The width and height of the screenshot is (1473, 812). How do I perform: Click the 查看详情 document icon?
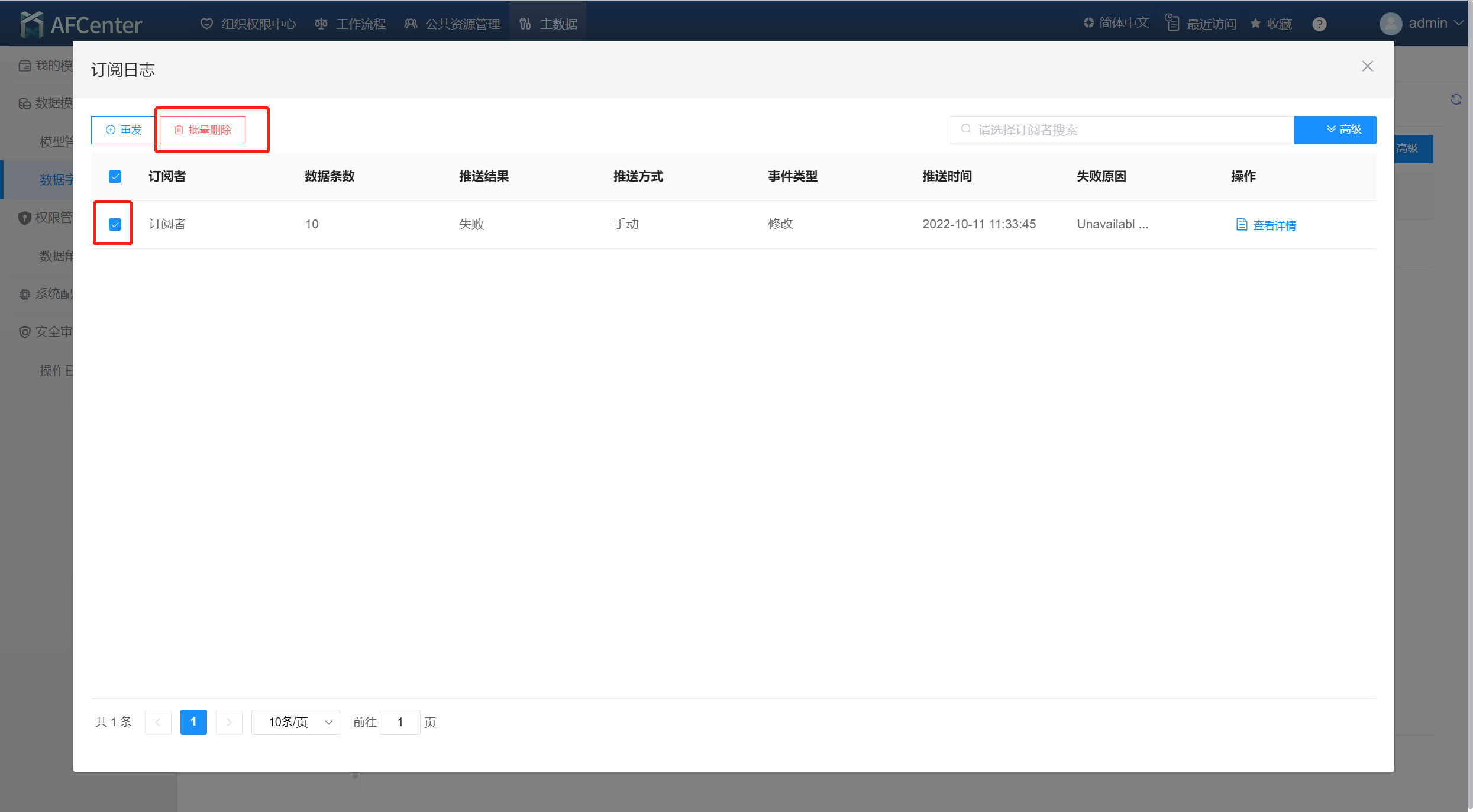[x=1242, y=224]
